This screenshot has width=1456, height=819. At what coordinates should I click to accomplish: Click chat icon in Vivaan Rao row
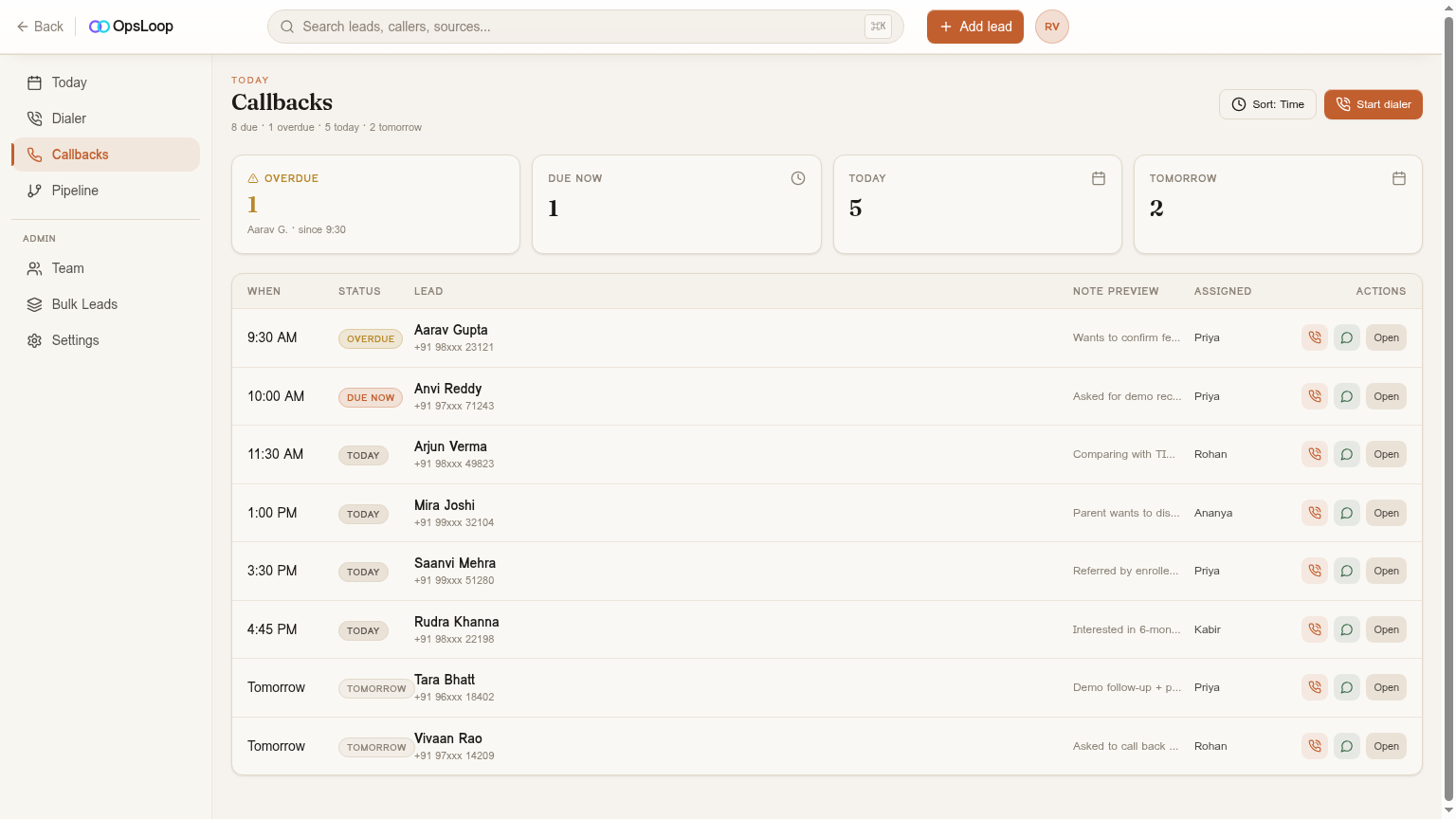[x=1346, y=746]
